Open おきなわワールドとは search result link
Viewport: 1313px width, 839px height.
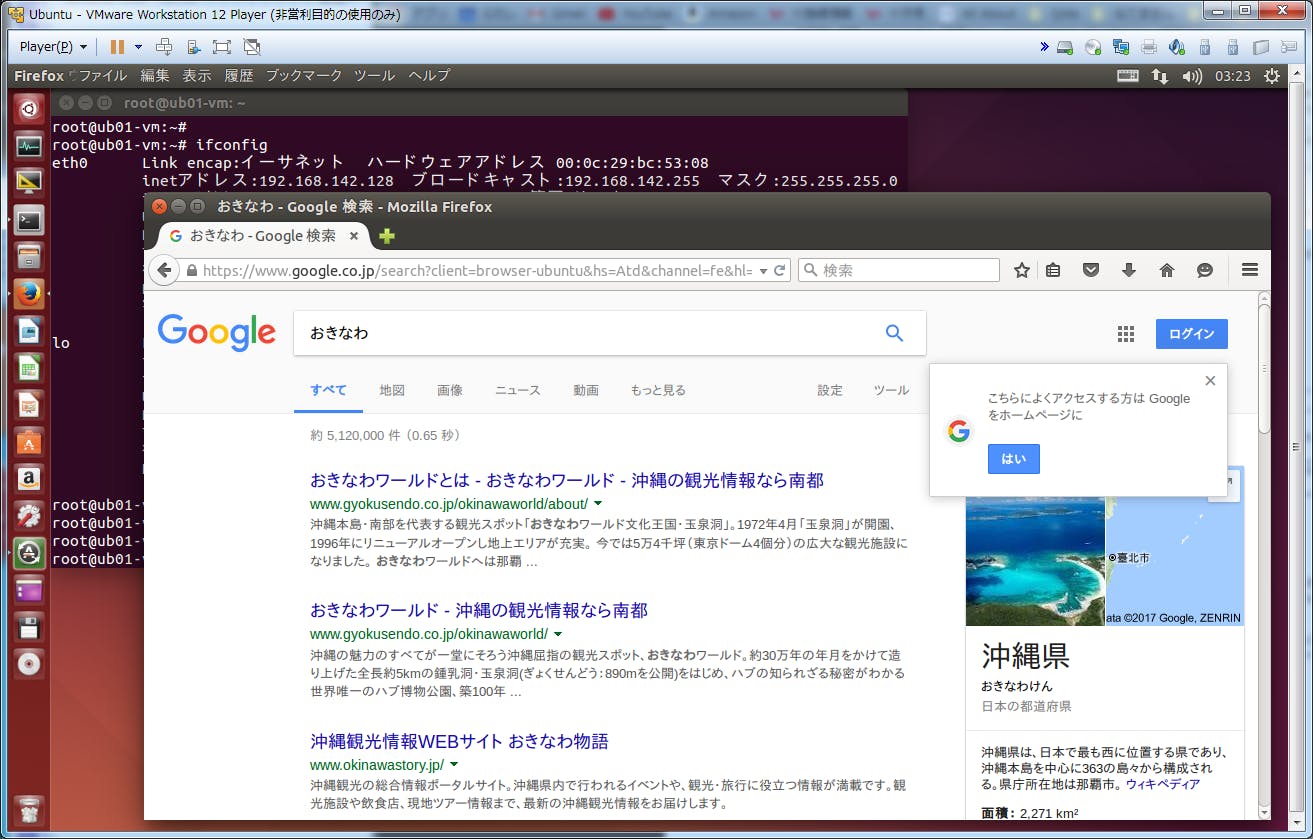tap(567, 480)
